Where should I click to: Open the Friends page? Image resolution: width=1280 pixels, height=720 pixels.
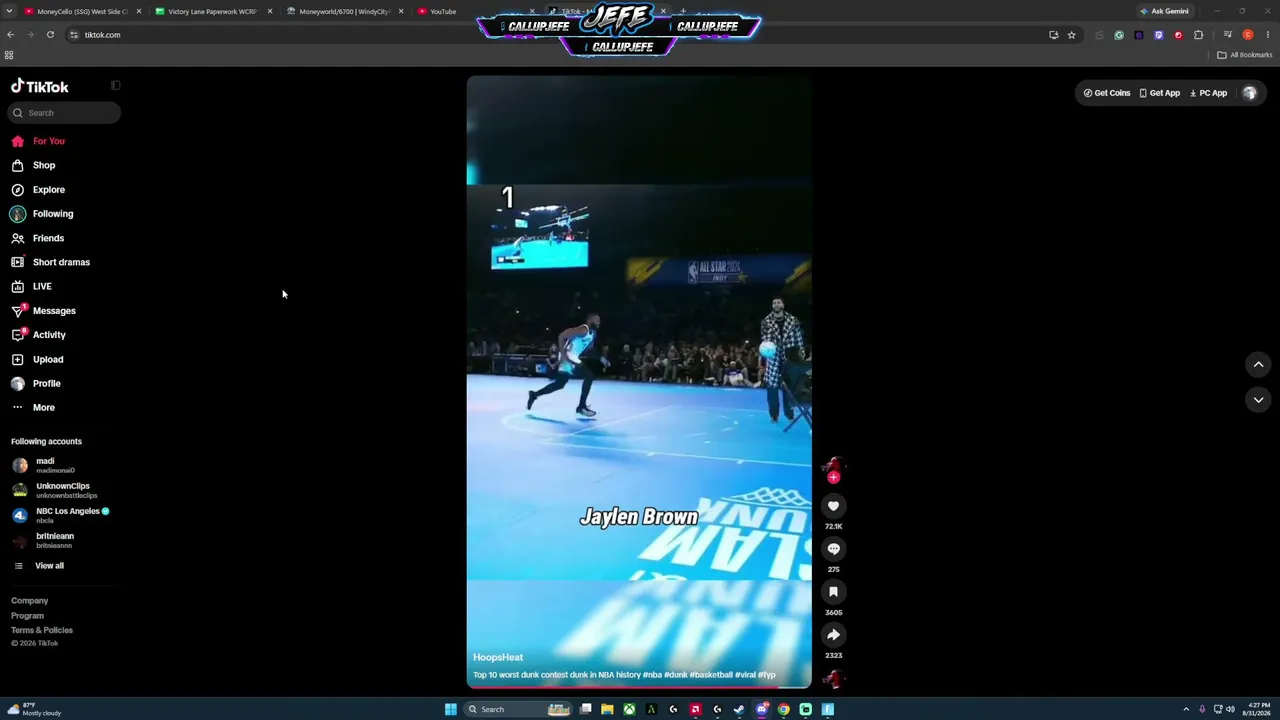point(38,238)
